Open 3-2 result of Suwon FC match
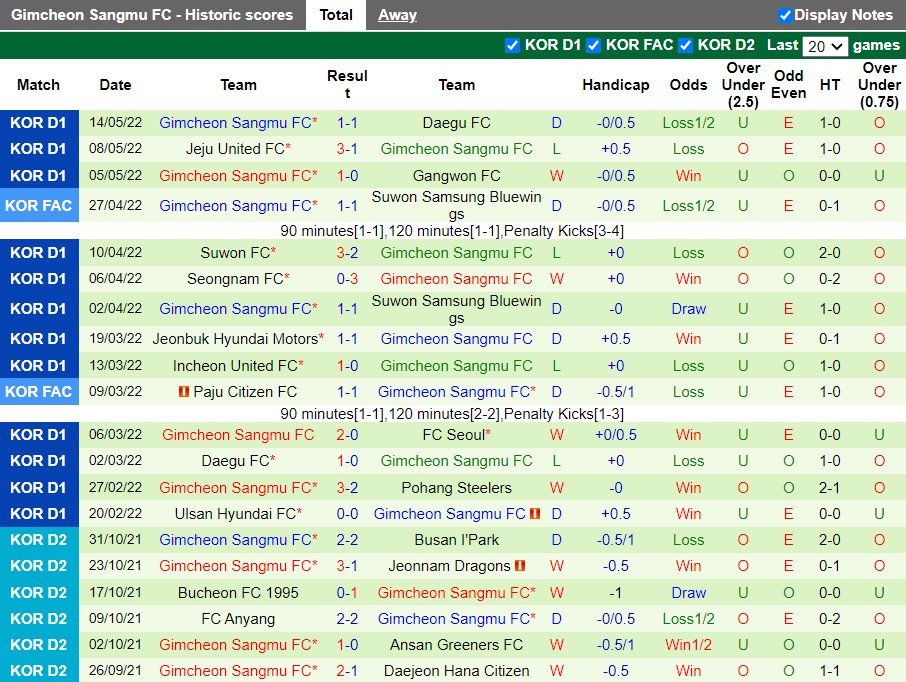The height and width of the screenshot is (682, 906). pos(347,253)
